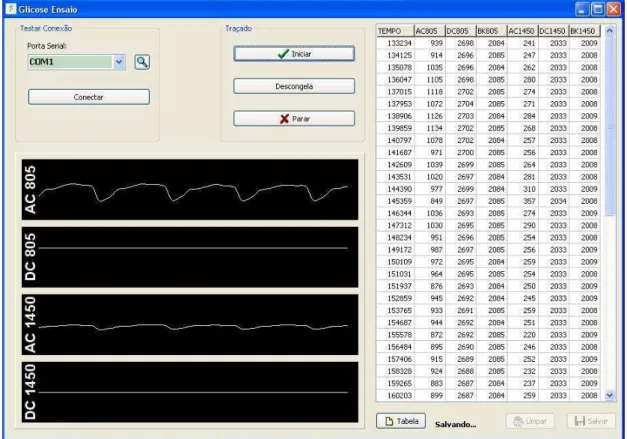Select the BK1450 column header
The width and height of the screenshot is (627, 439).
point(585,31)
